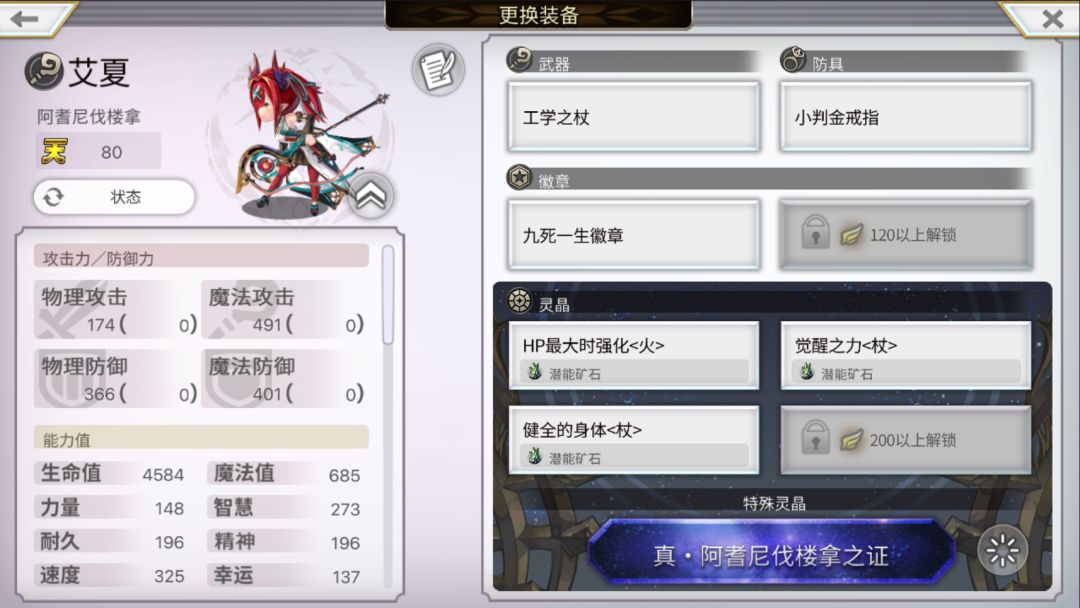Image resolution: width=1080 pixels, height=608 pixels.
Task: Click the stats panel scrollbar
Action: pyautogui.click(x=388, y=295)
